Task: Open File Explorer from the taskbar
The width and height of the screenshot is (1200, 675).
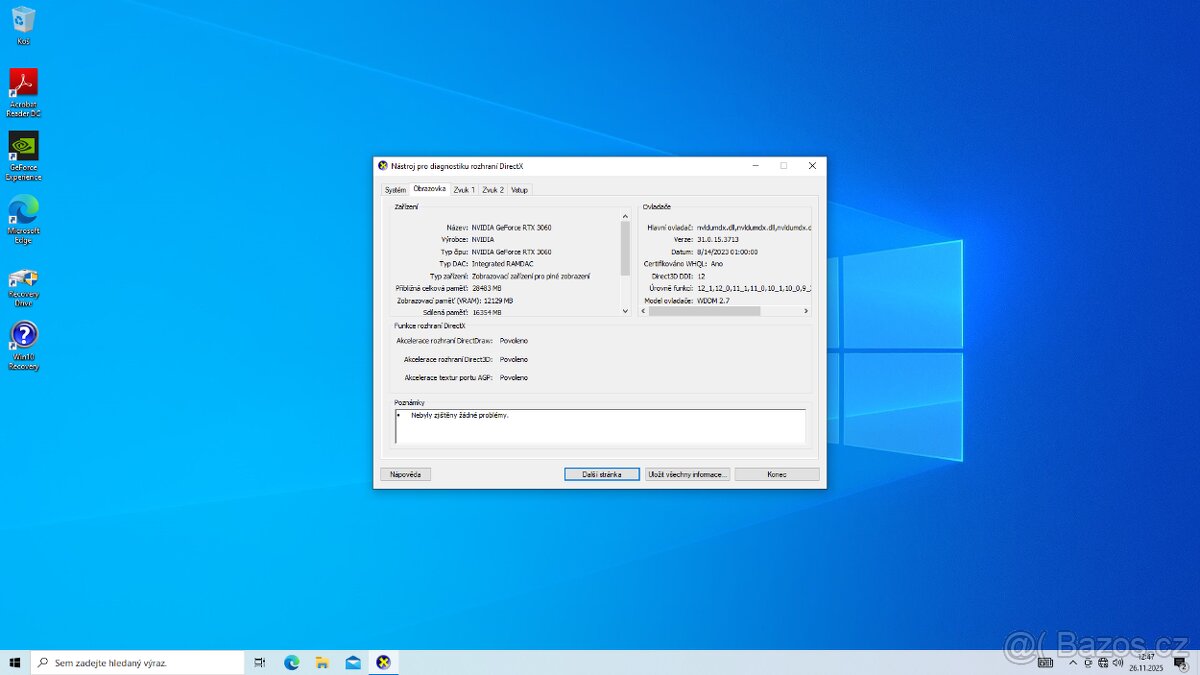Action: [322, 661]
